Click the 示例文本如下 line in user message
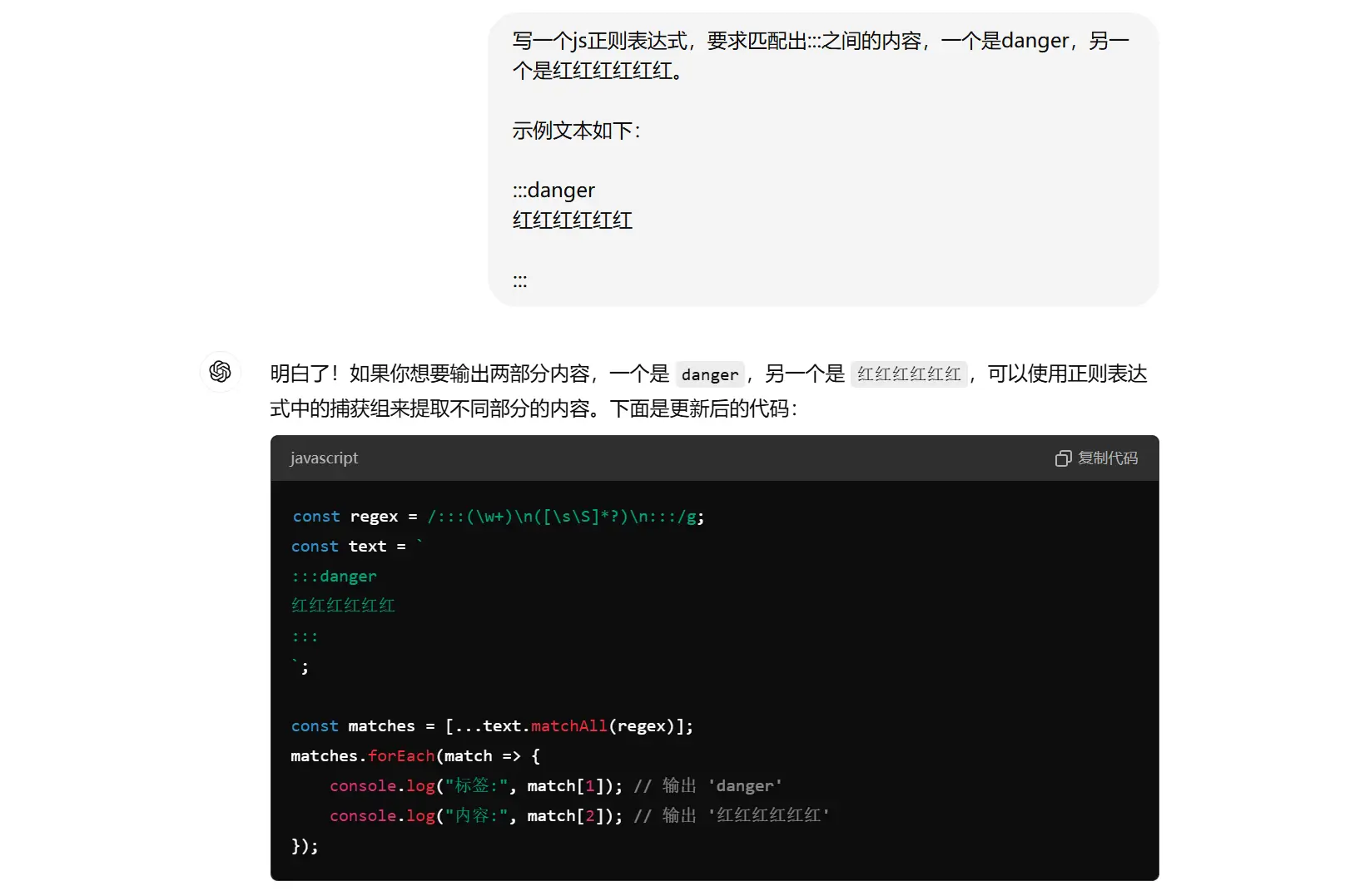This screenshot has width=1345, height=896. pyautogui.click(x=576, y=131)
